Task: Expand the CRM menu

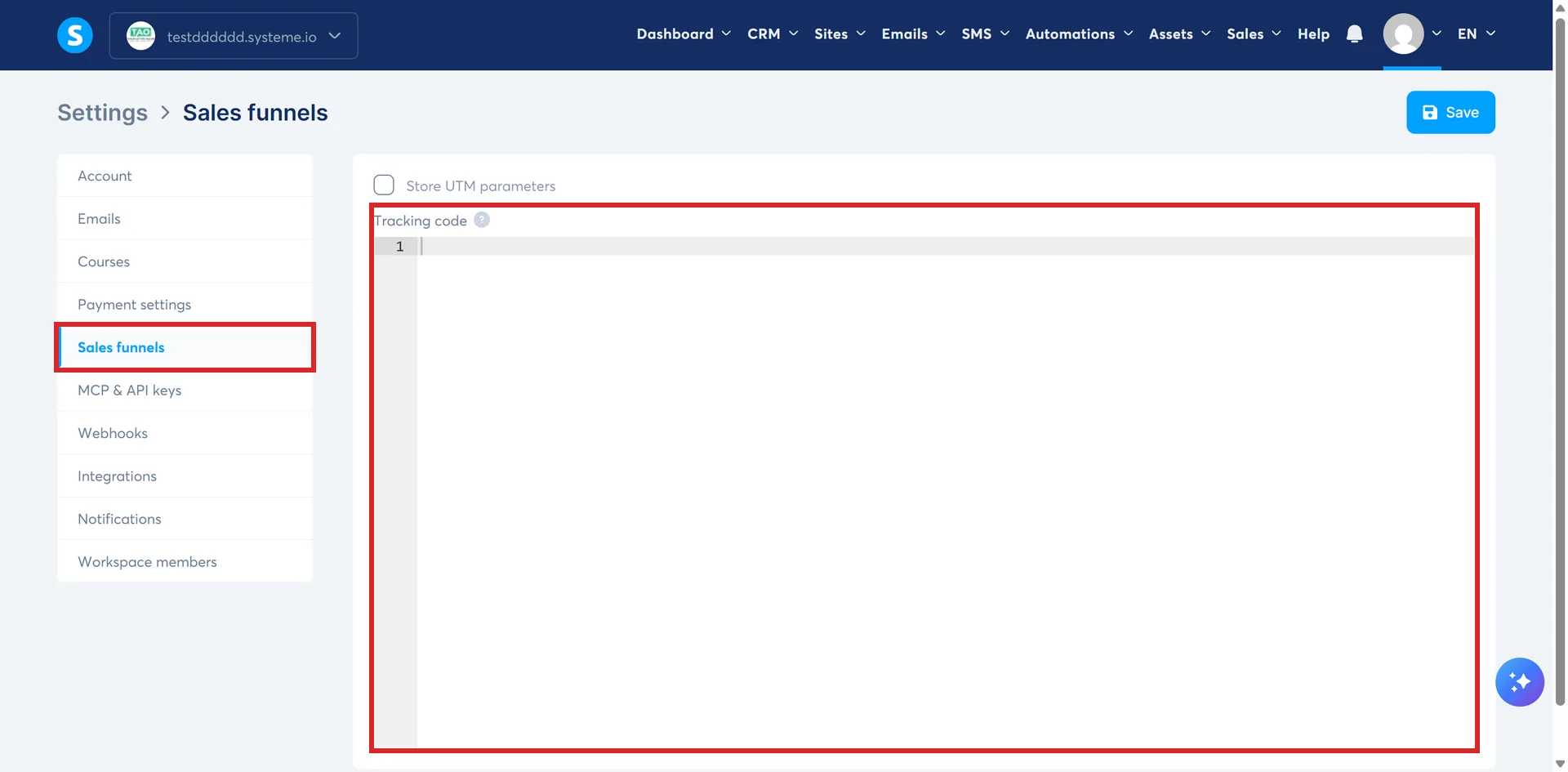Action: [x=773, y=33]
